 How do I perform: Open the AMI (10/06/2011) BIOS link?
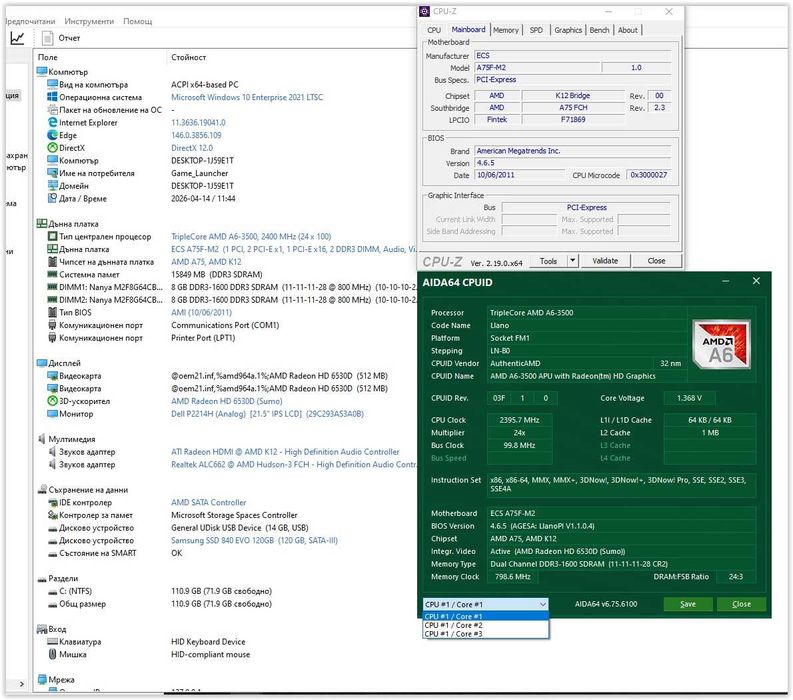[x=201, y=312]
